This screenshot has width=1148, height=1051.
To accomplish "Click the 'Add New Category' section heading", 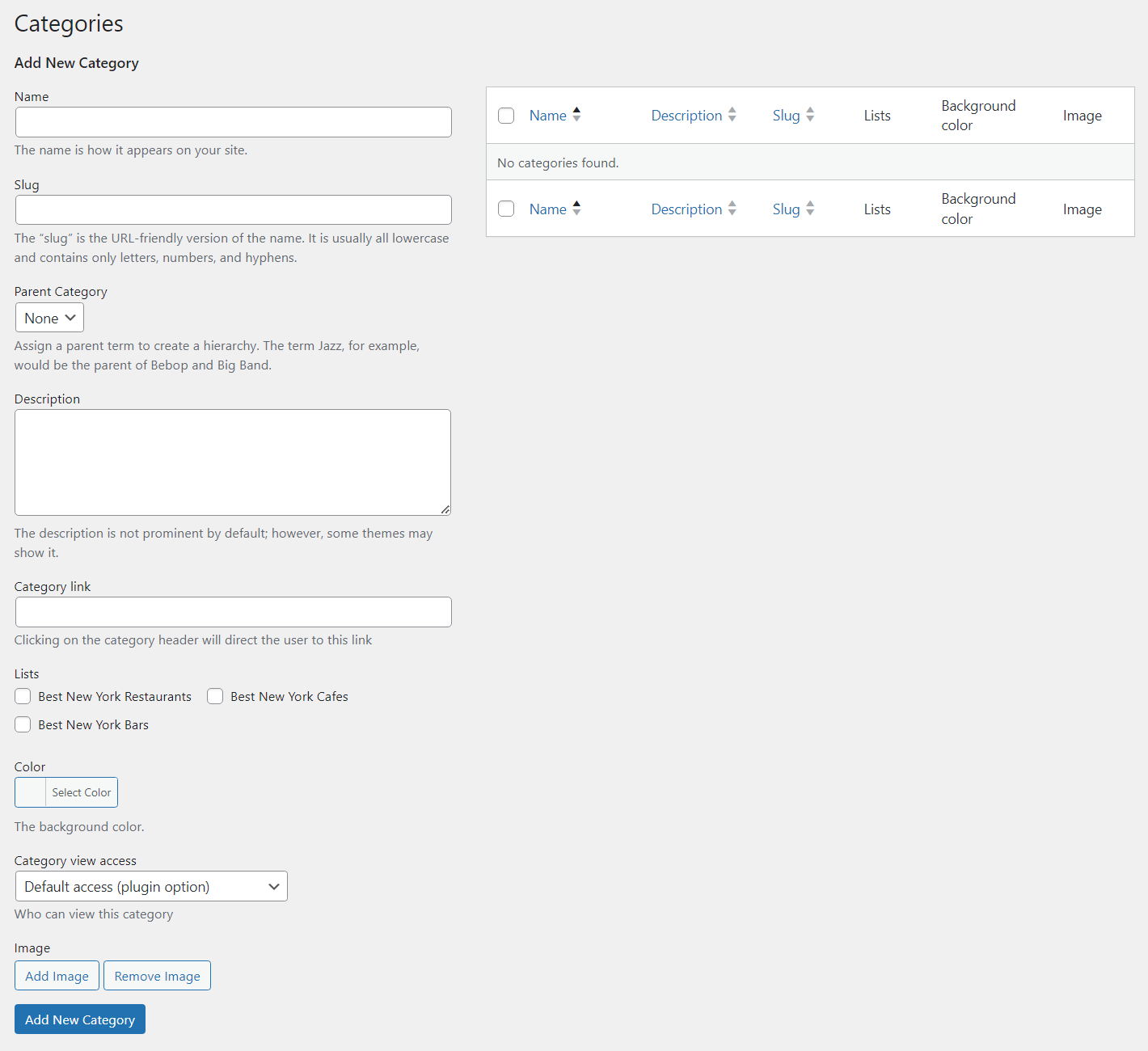I will tap(77, 63).
